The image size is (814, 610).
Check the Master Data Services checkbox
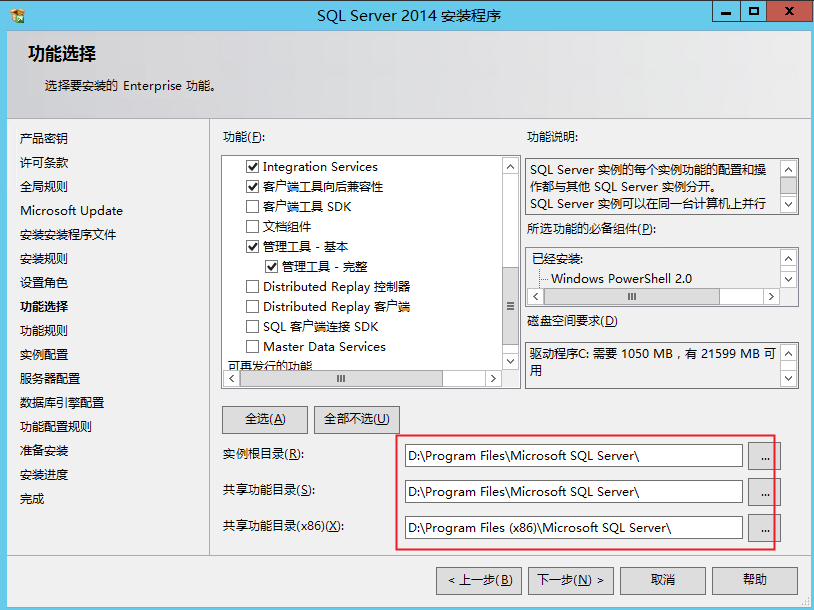252,347
